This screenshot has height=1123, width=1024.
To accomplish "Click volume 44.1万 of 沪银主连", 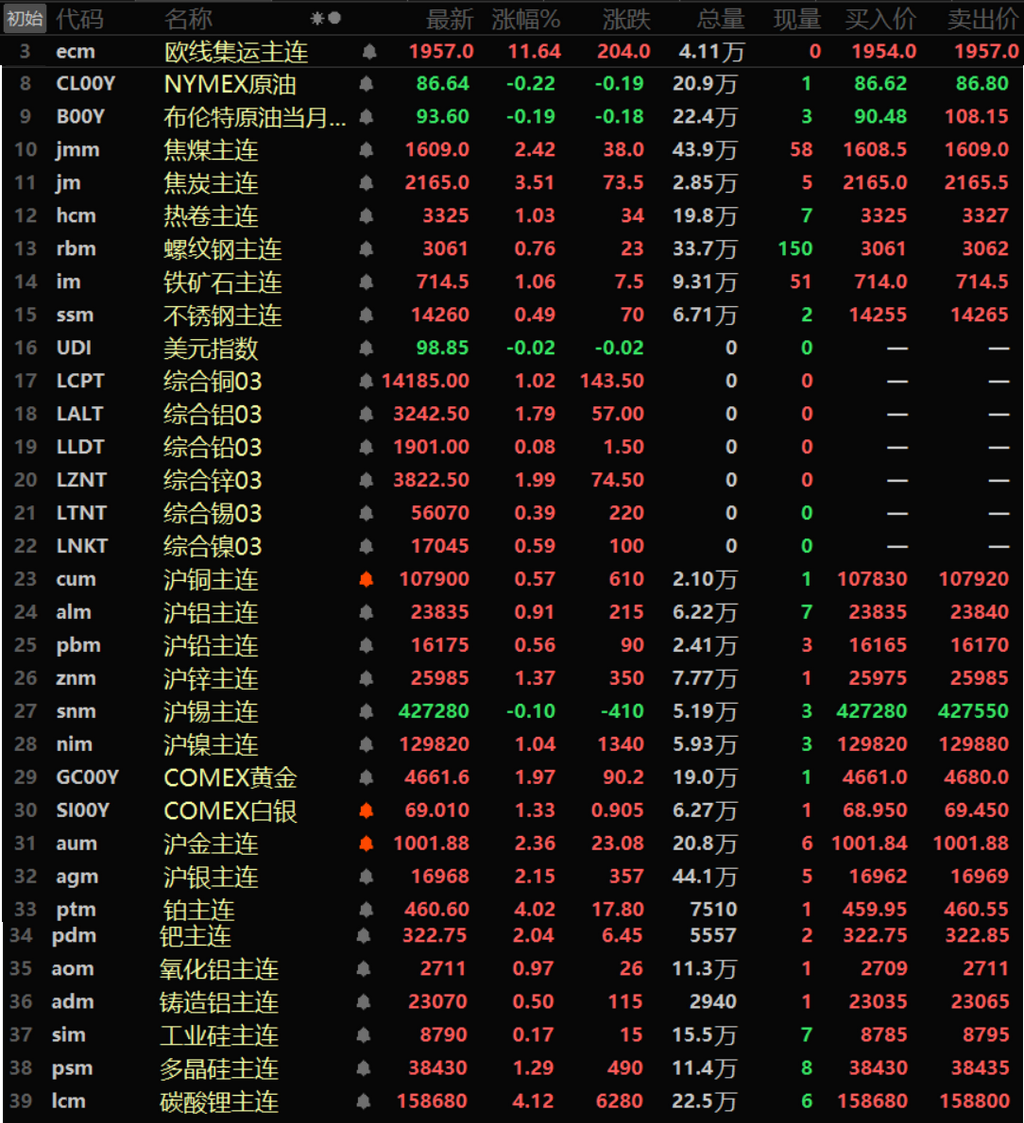I will tap(705, 877).
